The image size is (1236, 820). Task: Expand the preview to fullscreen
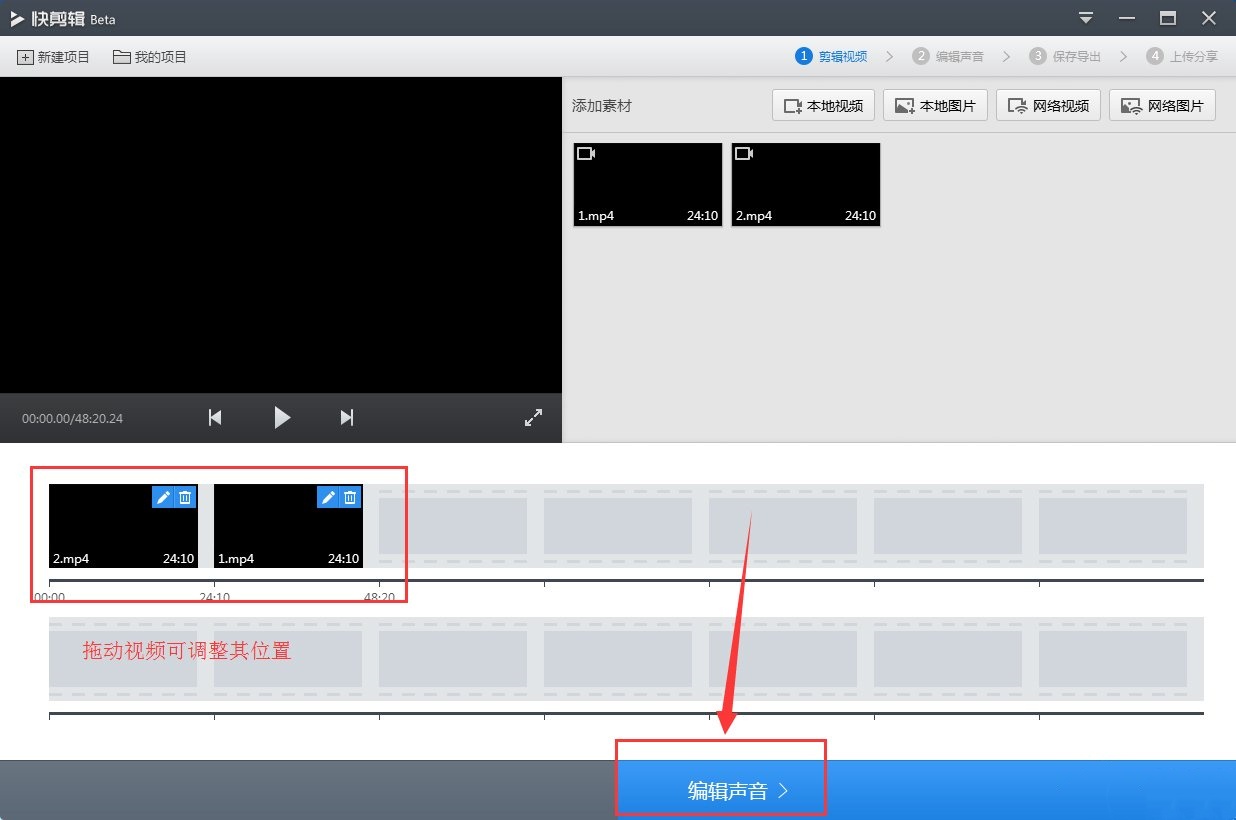click(x=533, y=417)
